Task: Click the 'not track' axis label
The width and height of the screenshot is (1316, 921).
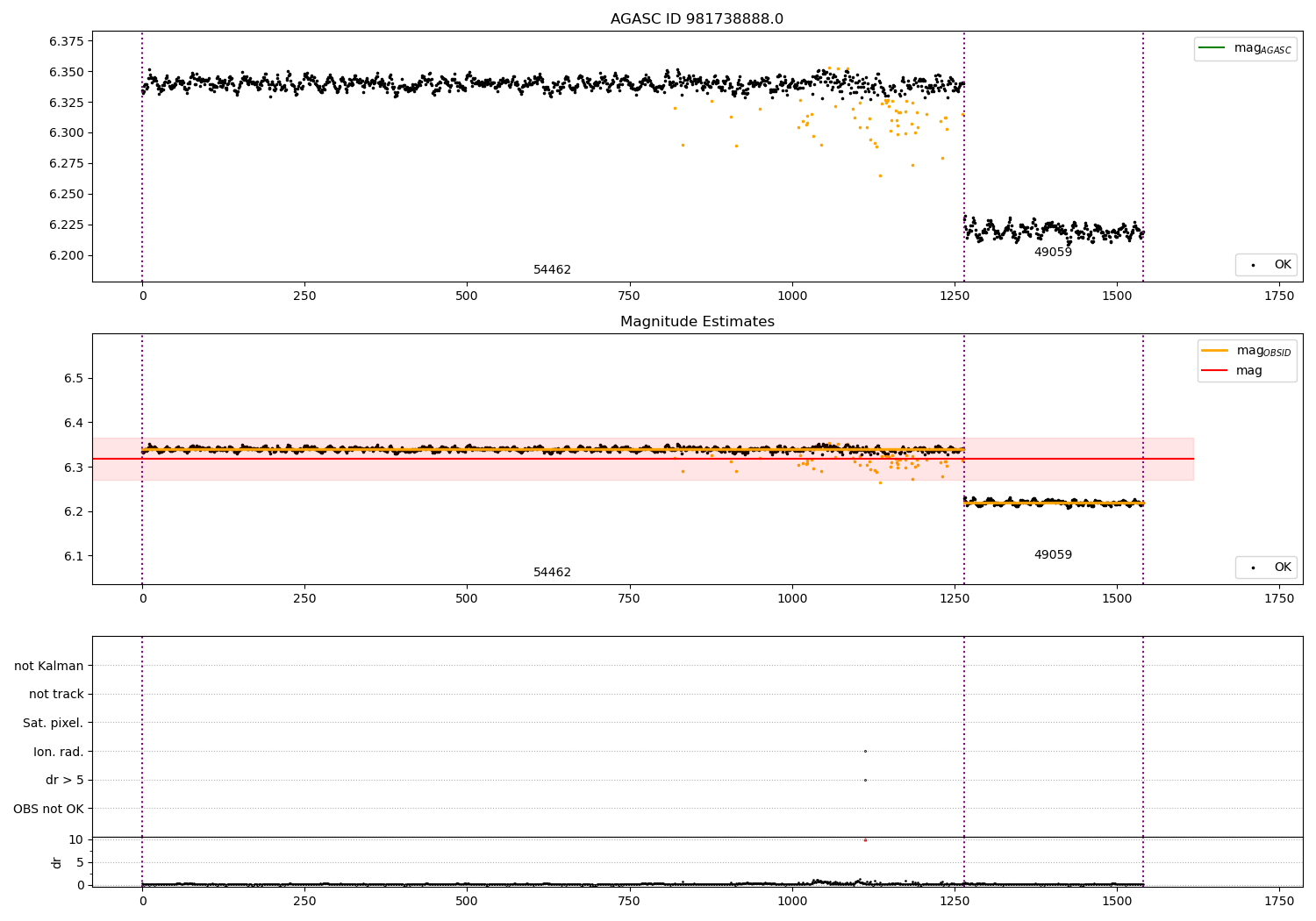Action: tap(56, 694)
